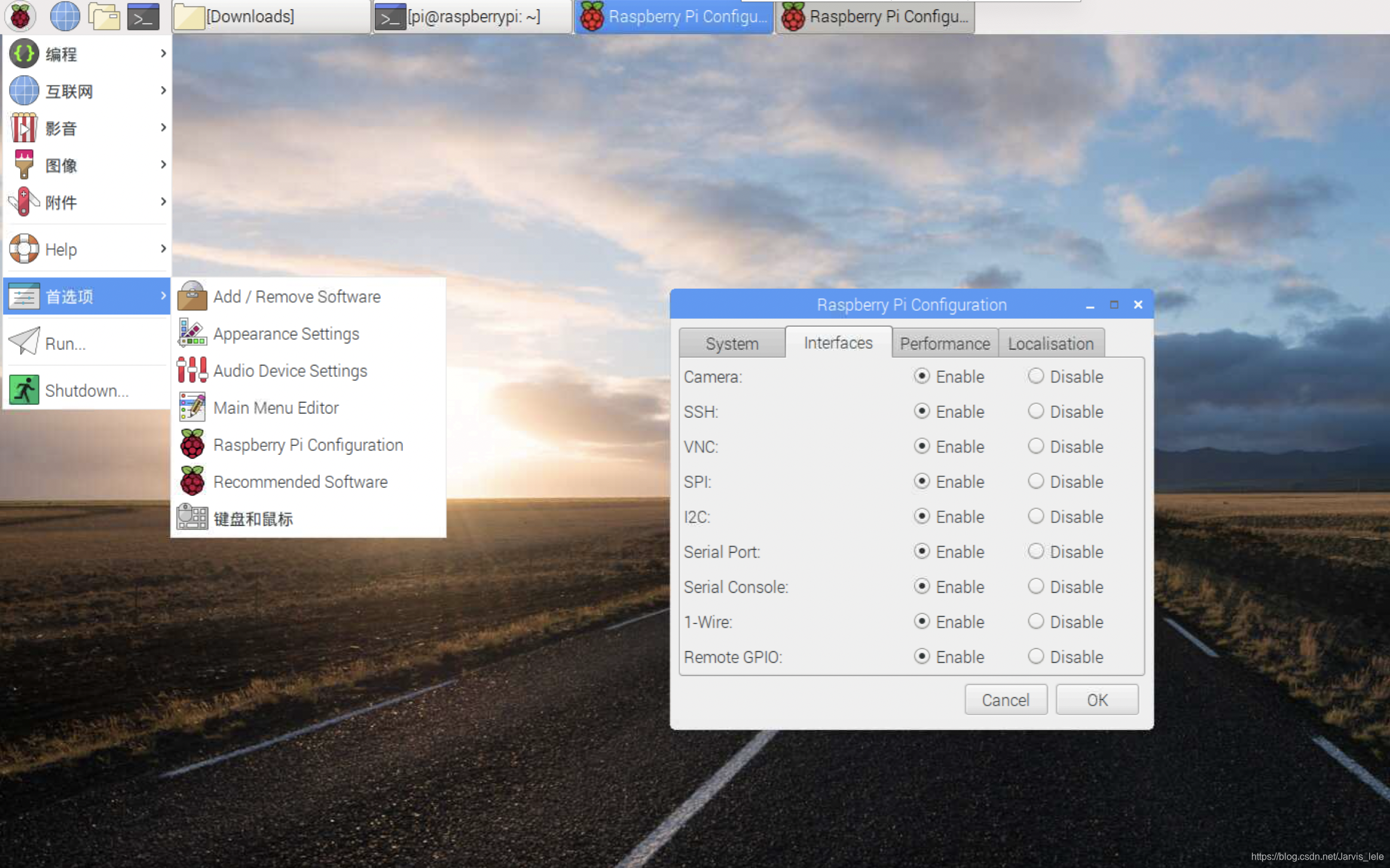Launch Main Menu Editor
Image resolution: width=1390 pixels, height=868 pixels.
[x=276, y=408]
